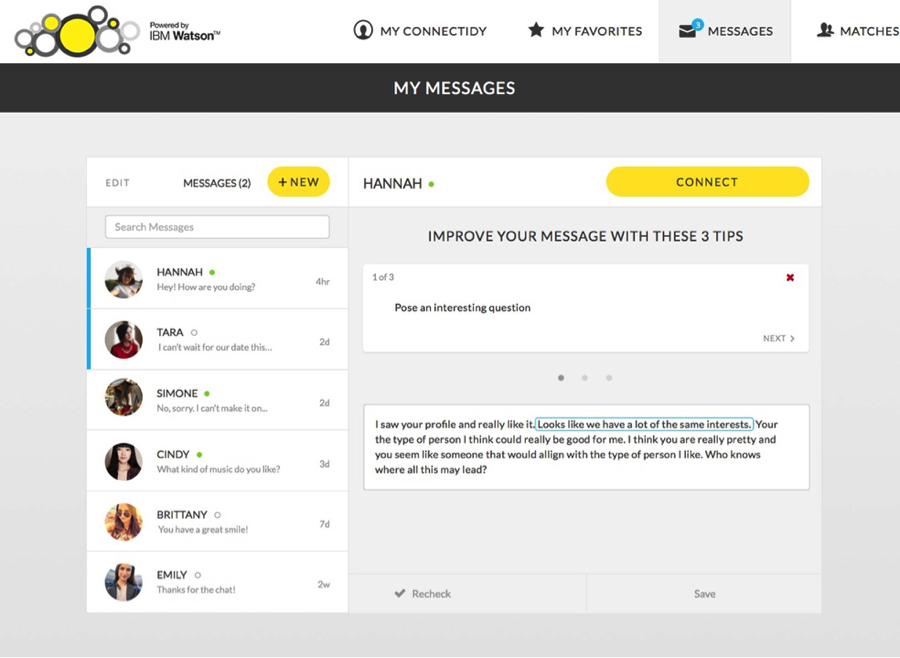
Task: Click Emily's offline status circle
Action: tap(196, 575)
